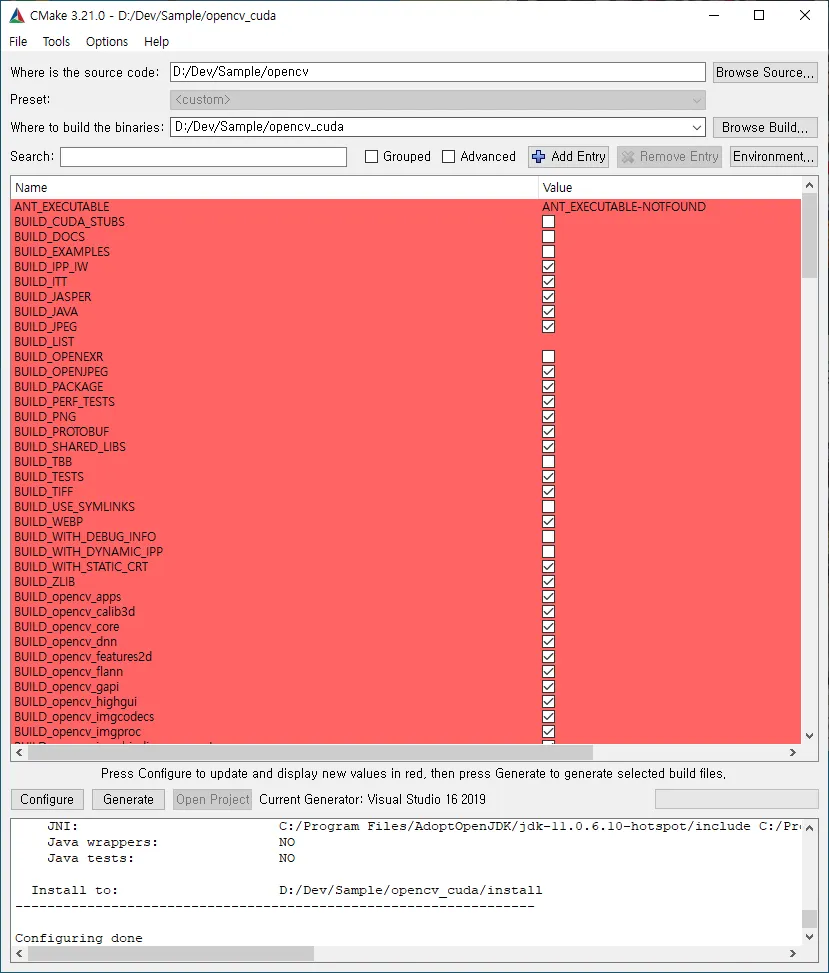
Task: Enable the Grouped checkbox
Action: [372, 156]
